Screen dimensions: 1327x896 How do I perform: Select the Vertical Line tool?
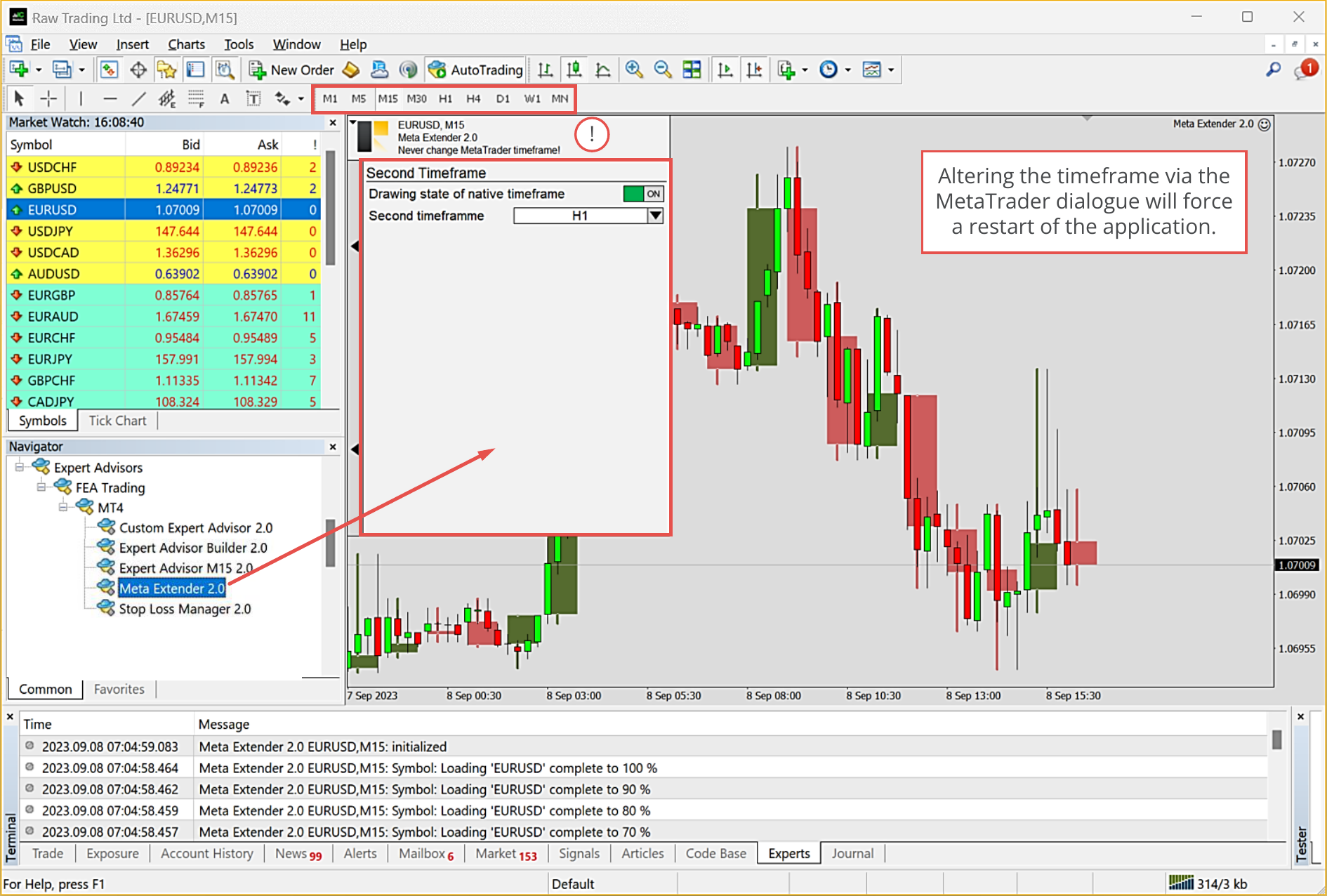[x=81, y=98]
